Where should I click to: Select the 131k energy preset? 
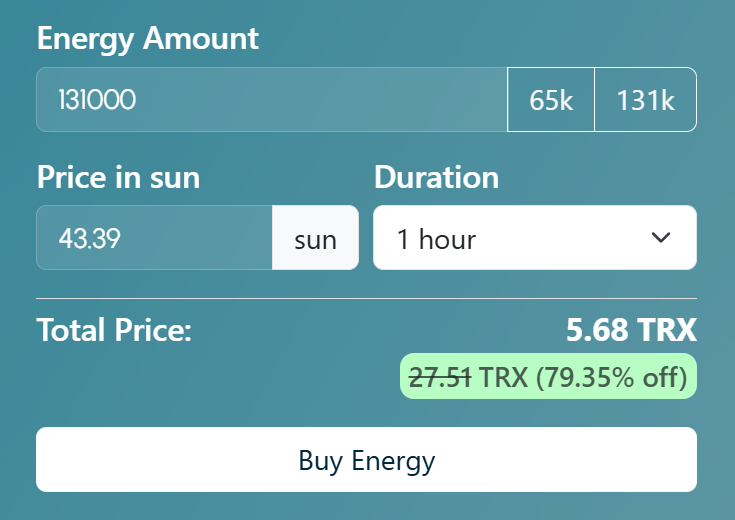[645, 100]
